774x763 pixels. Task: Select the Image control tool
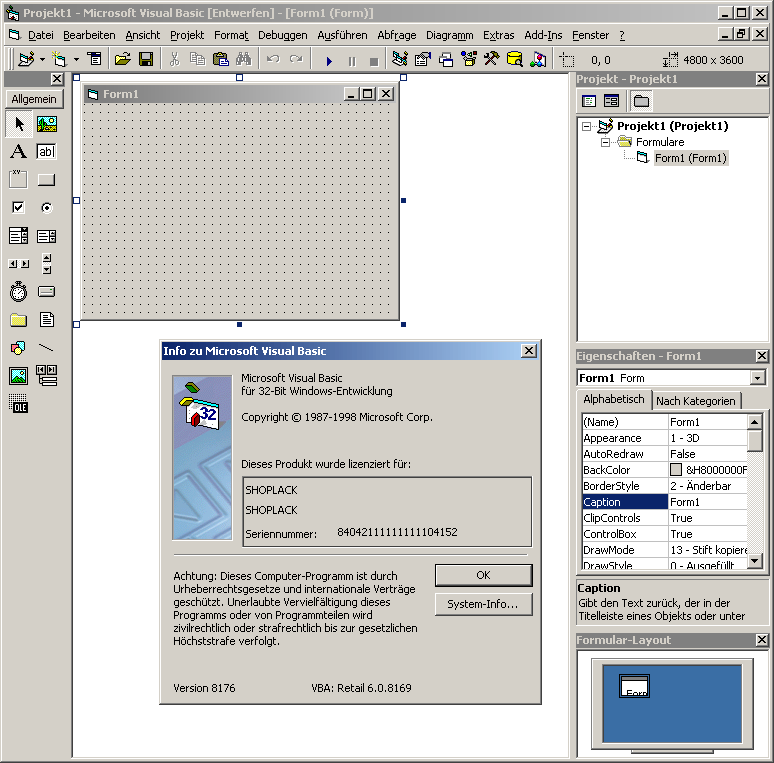pos(19,376)
